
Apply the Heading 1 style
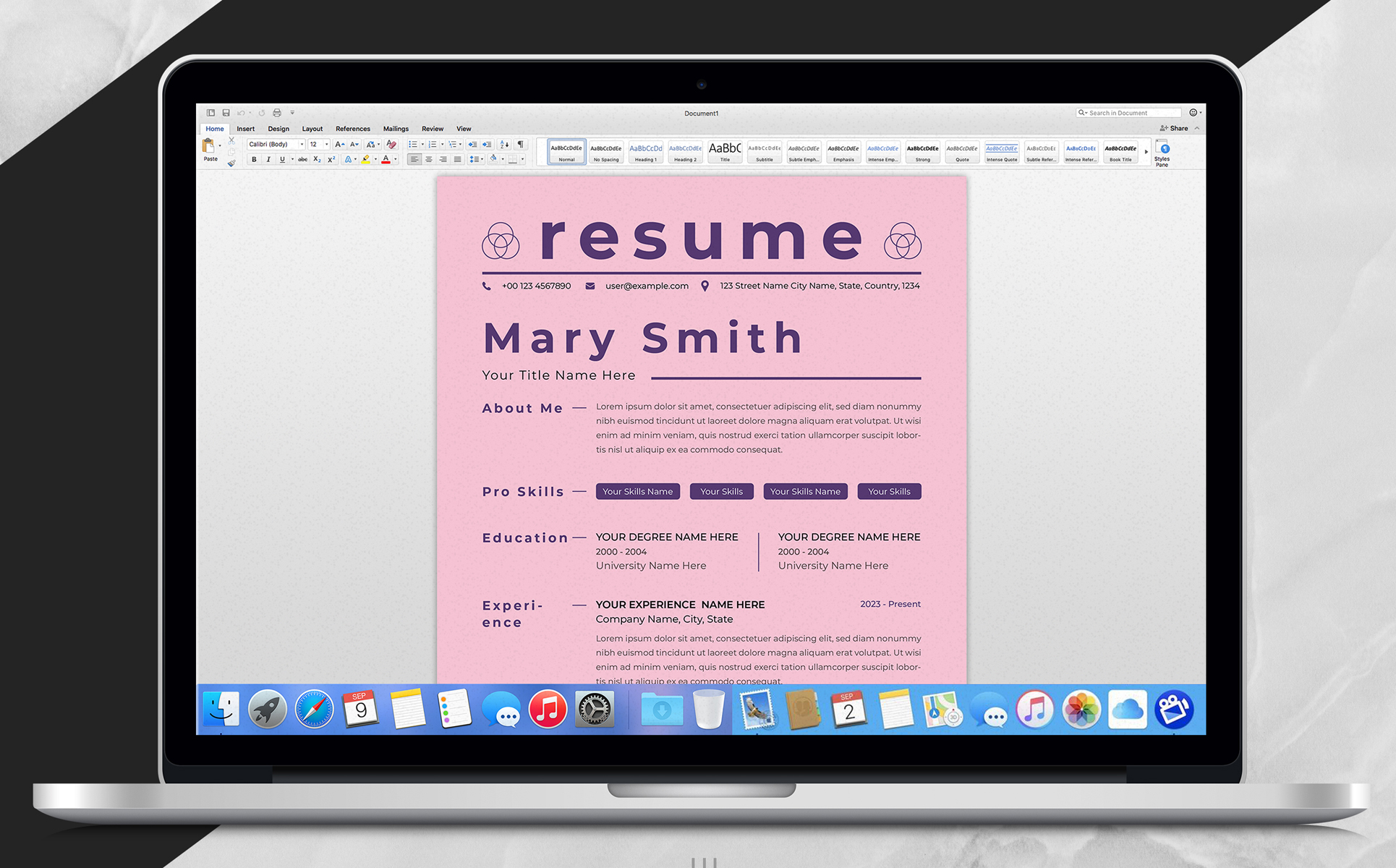(x=646, y=152)
